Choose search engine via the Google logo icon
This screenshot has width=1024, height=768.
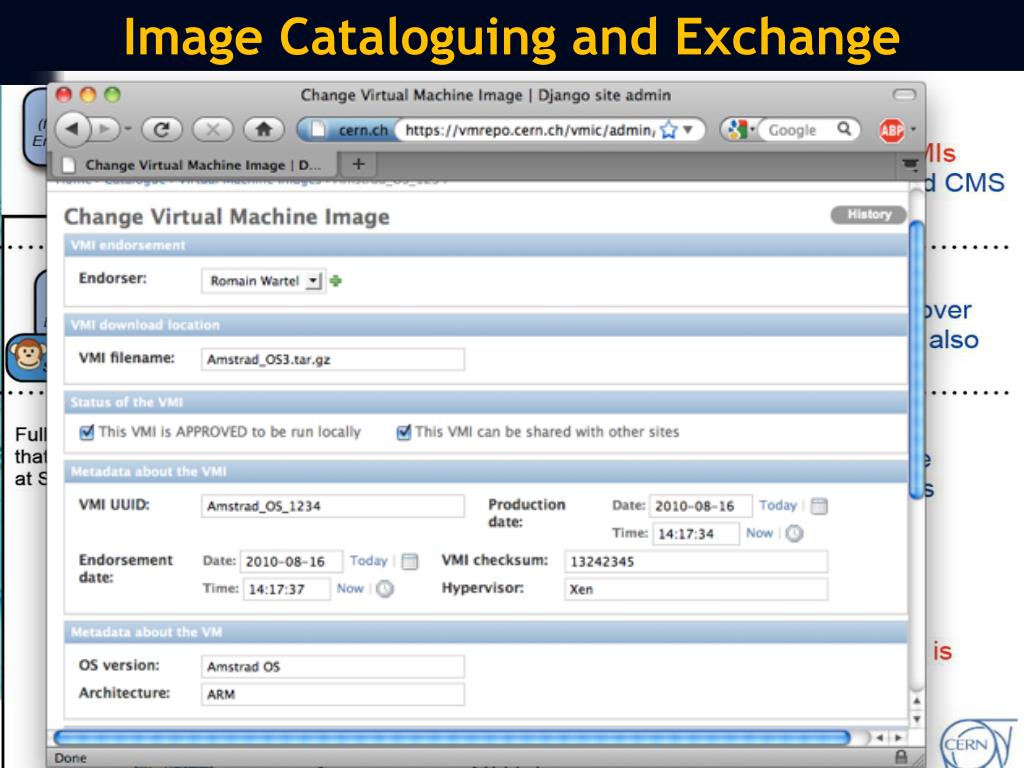point(737,130)
